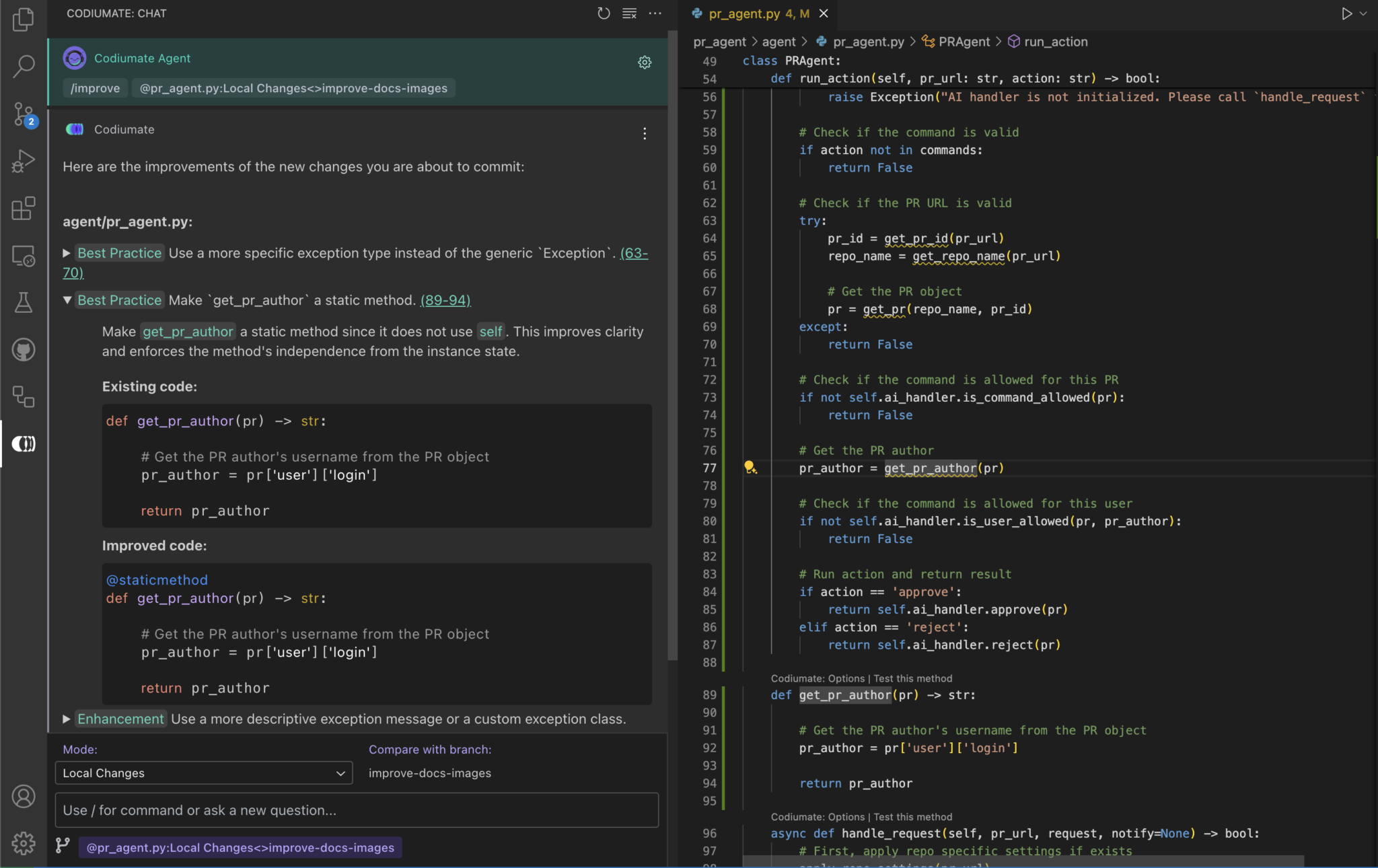This screenshot has width=1378, height=868.
Task: Open the Run and Debug sidebar icon
Action: pyautogui.click(x=24, y=161)
